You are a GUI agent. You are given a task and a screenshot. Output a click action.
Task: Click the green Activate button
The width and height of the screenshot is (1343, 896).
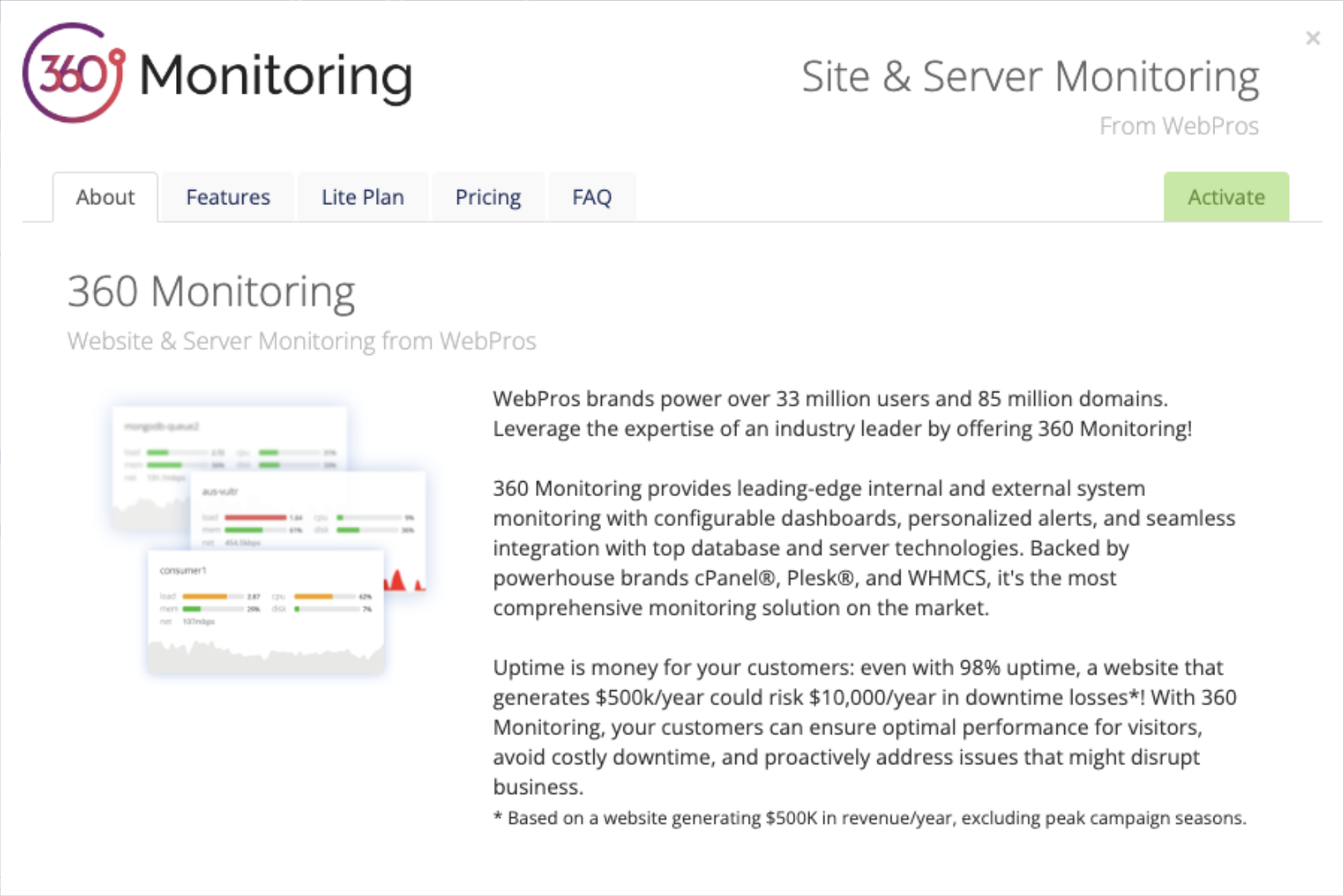pyautogui.click(x=1226, y=197)
